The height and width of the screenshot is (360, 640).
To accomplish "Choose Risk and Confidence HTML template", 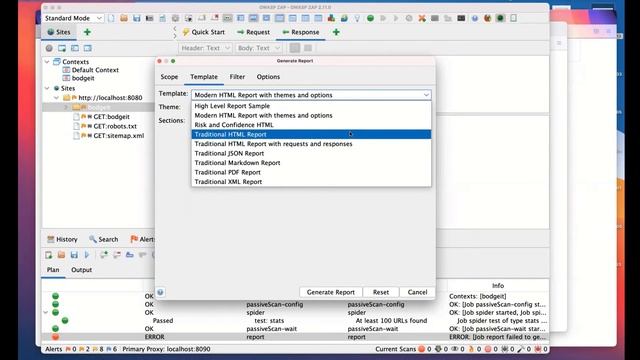I will (311, 125).
